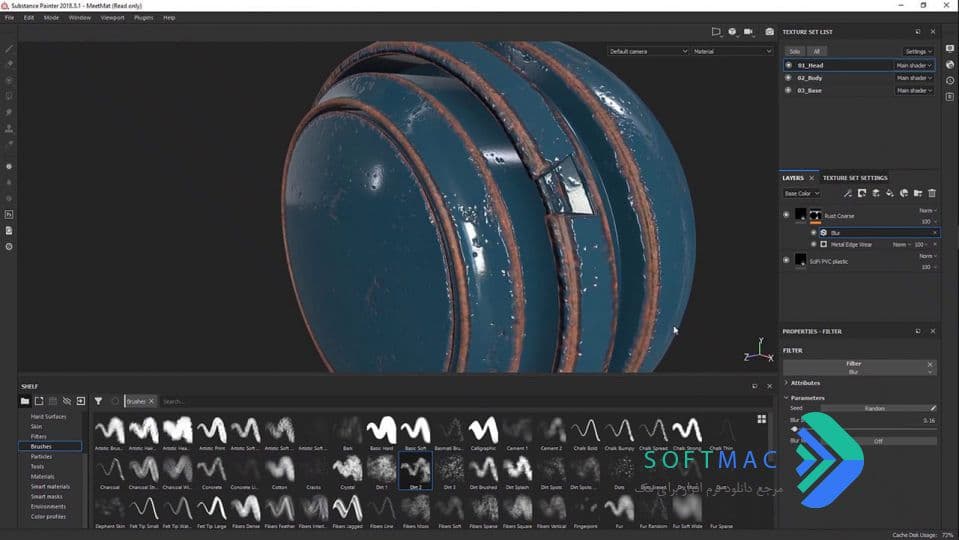Switch to the Texture Set Settings tab
Viewport: 959px width, 540px height.
pos(855,178)
